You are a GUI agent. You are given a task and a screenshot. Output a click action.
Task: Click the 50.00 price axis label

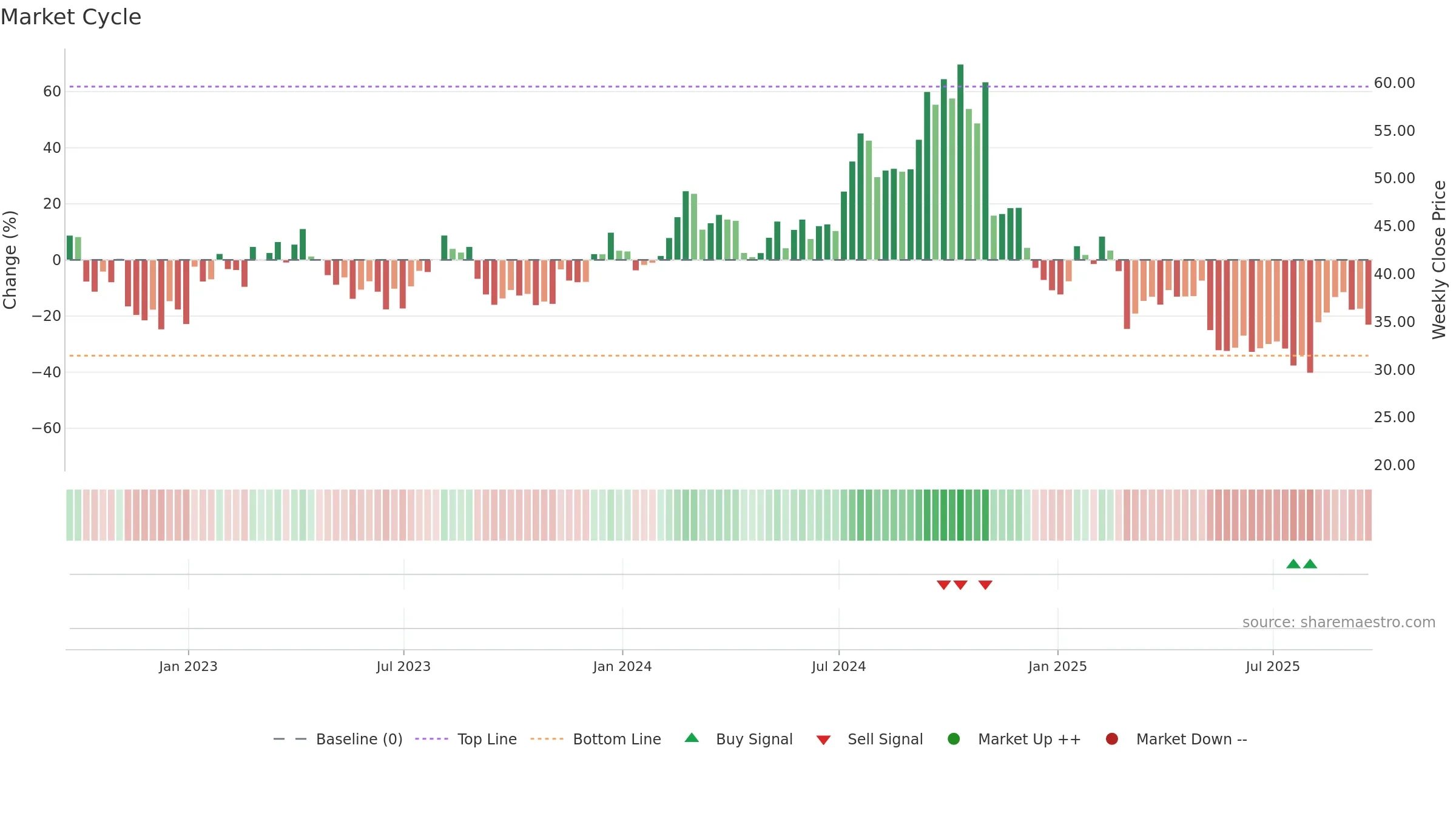[x=1394, y=178]
